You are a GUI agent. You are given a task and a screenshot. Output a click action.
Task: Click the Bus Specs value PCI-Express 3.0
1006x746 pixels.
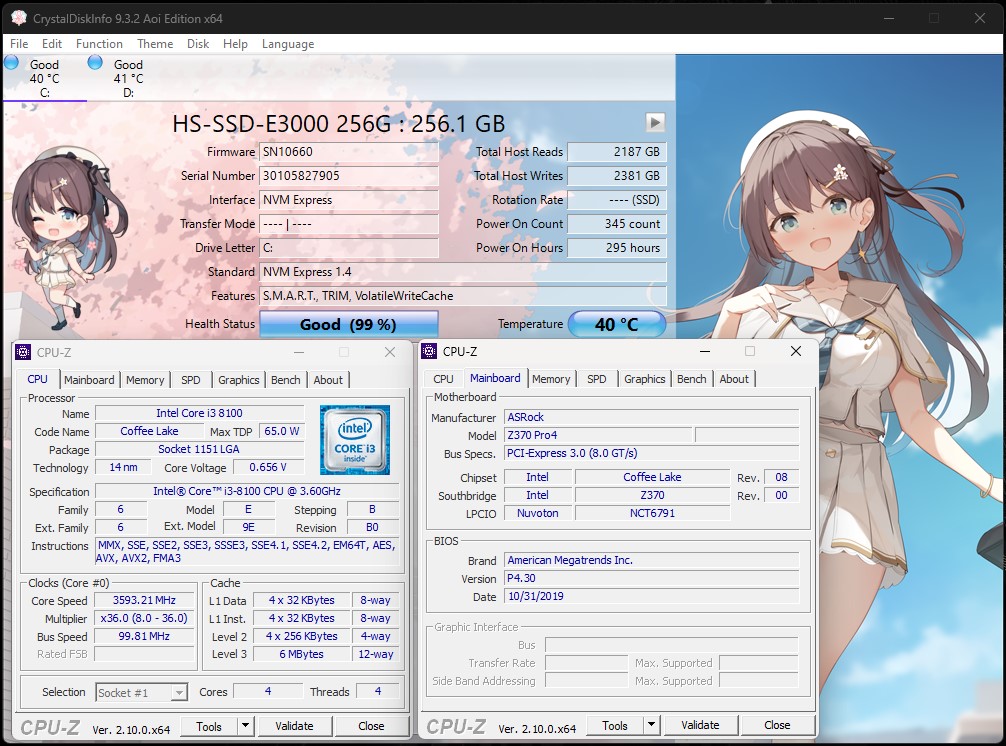click(x=652, y=453)
